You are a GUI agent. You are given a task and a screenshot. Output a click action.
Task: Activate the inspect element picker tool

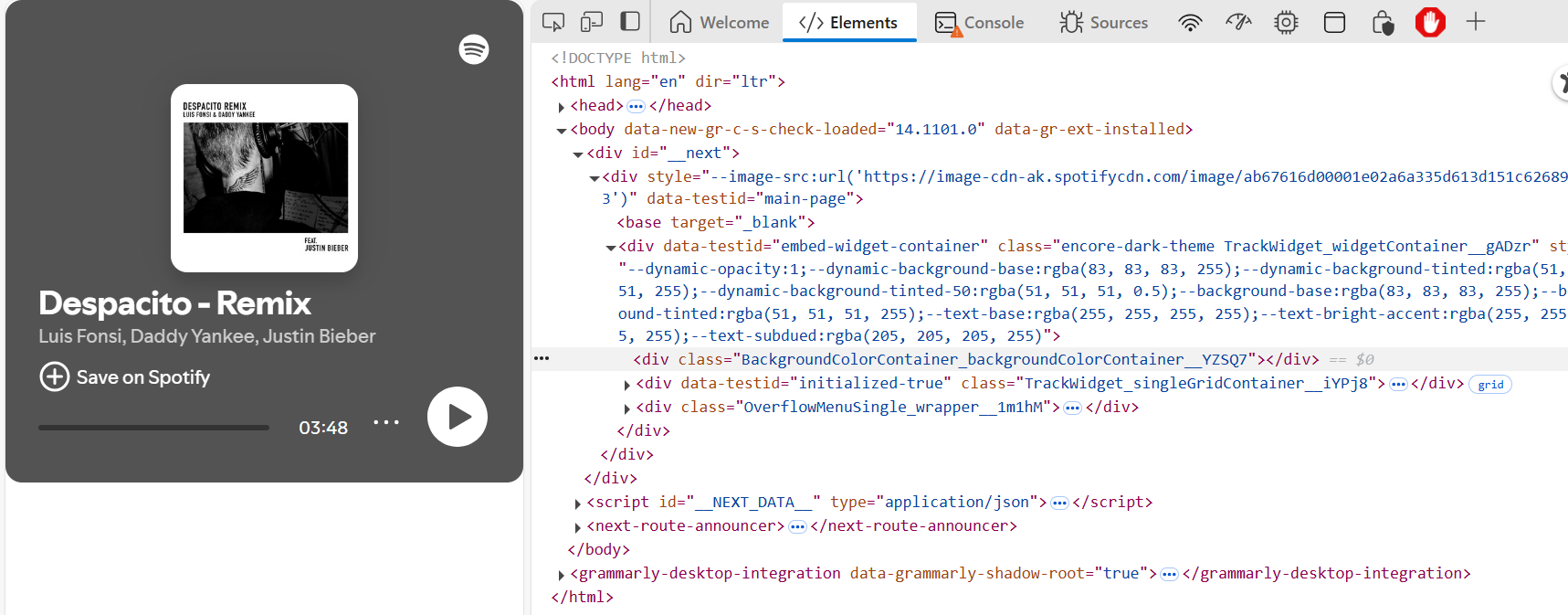tap(553, 22)
